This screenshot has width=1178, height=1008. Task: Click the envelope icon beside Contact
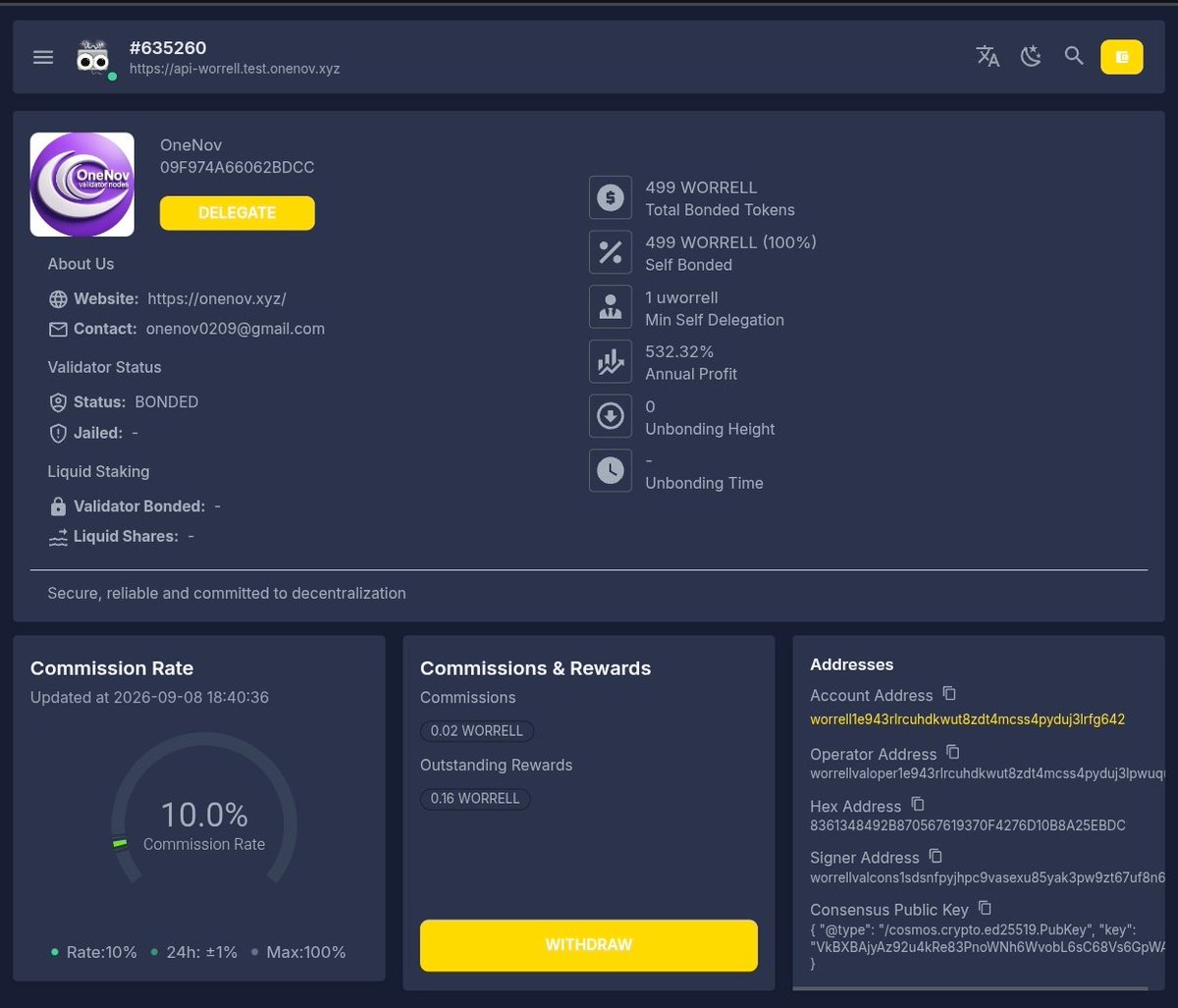pyautogui.click(x=58, y=329)
